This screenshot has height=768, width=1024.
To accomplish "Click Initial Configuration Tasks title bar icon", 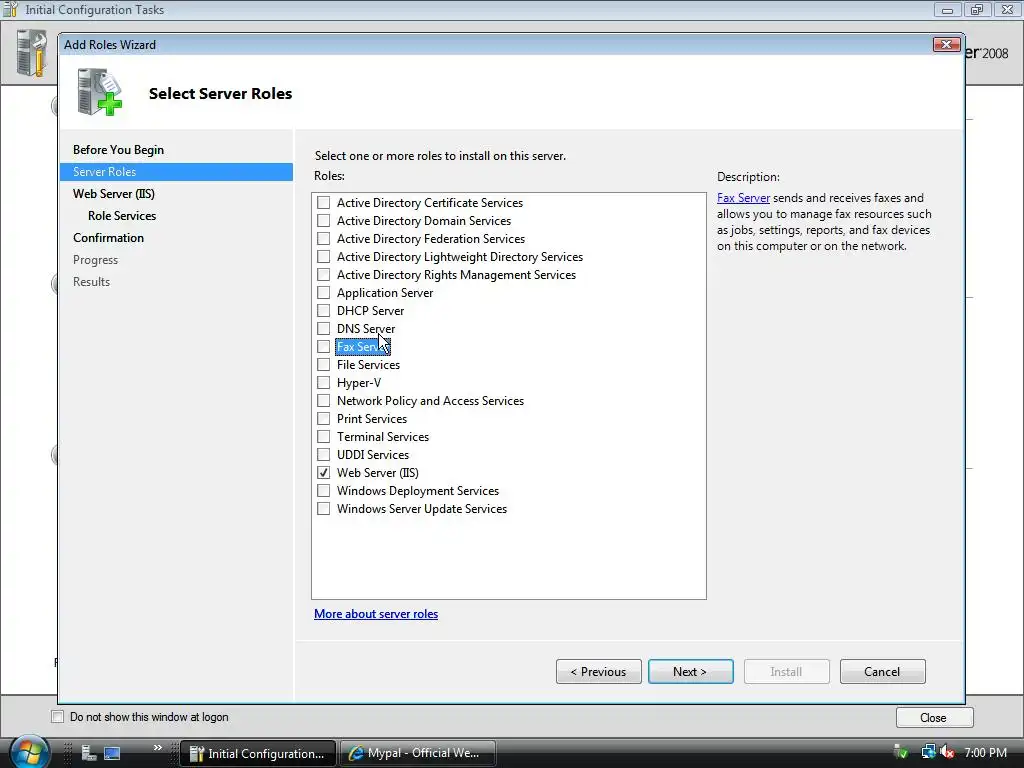I will [x=10, y=10].
